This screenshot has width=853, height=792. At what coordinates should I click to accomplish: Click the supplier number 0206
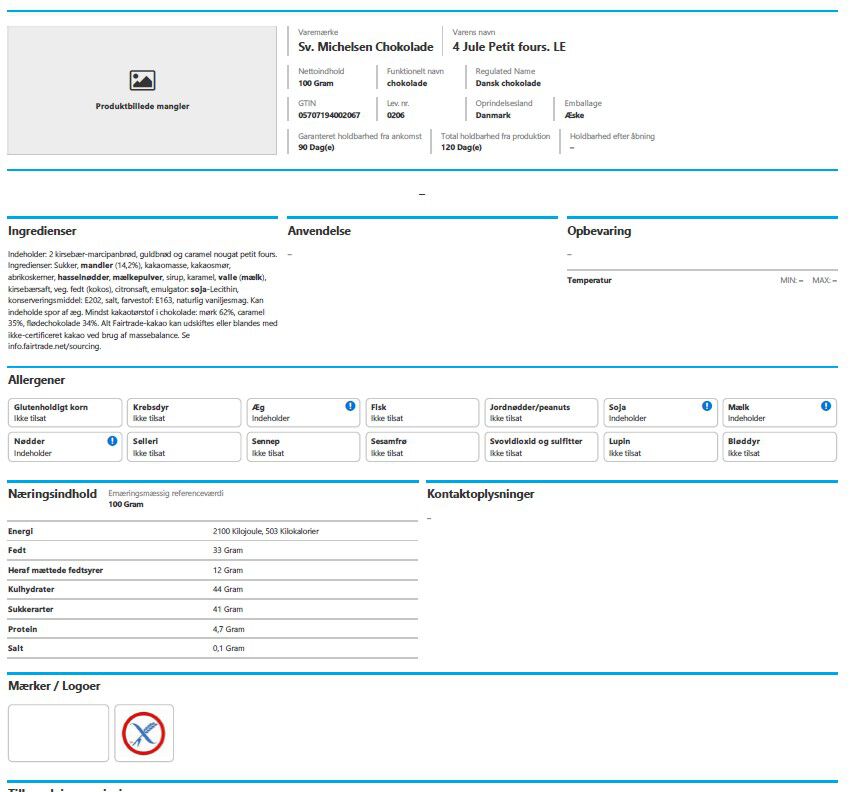coord(395,115)
